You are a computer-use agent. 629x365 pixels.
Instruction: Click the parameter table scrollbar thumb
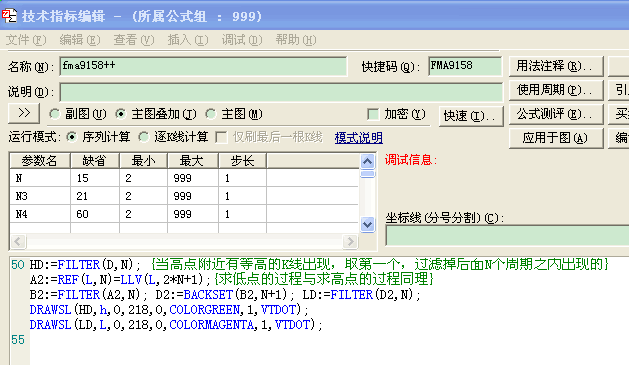(x=367, y=174)
